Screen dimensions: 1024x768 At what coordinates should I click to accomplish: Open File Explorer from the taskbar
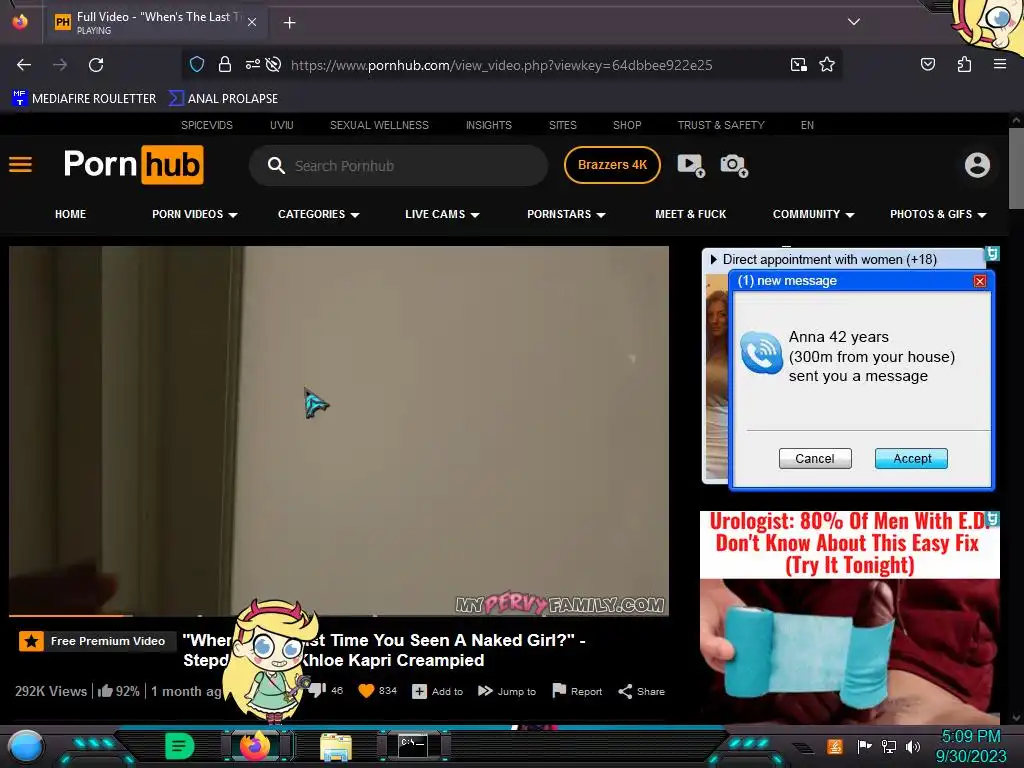point(336,746)
